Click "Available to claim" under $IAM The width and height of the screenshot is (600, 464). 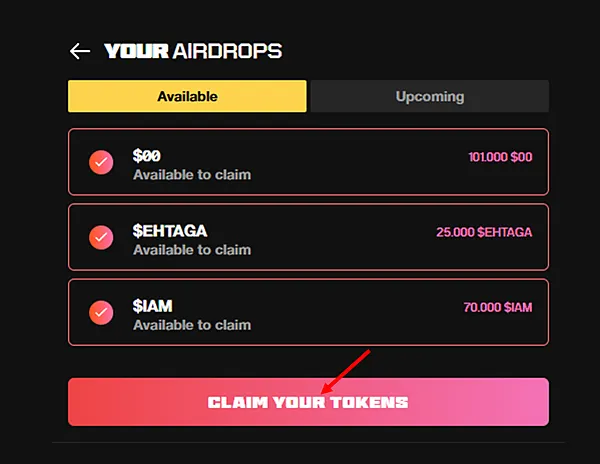click(x=192, y=325)
